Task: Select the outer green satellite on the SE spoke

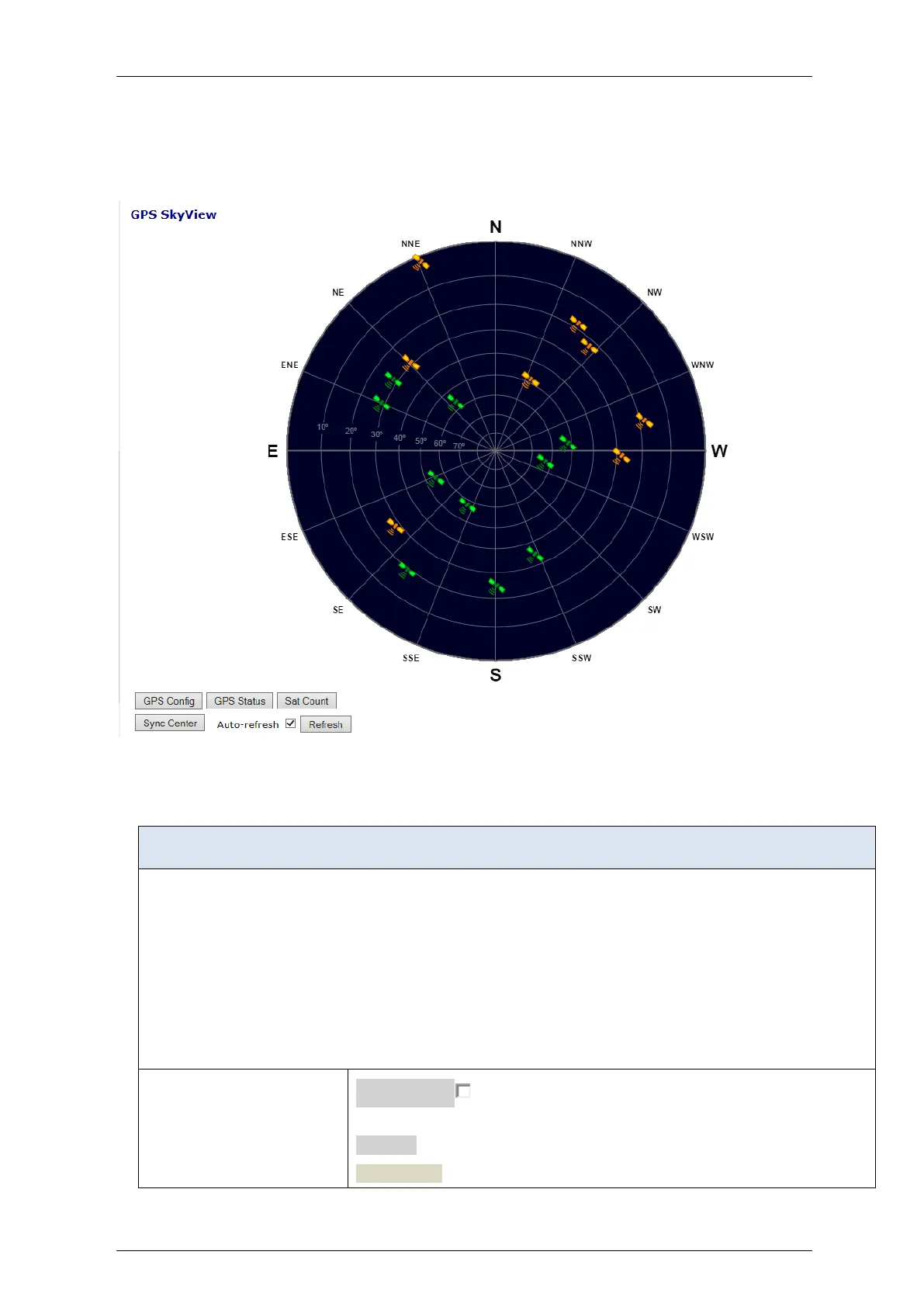Action: (407, 570)
